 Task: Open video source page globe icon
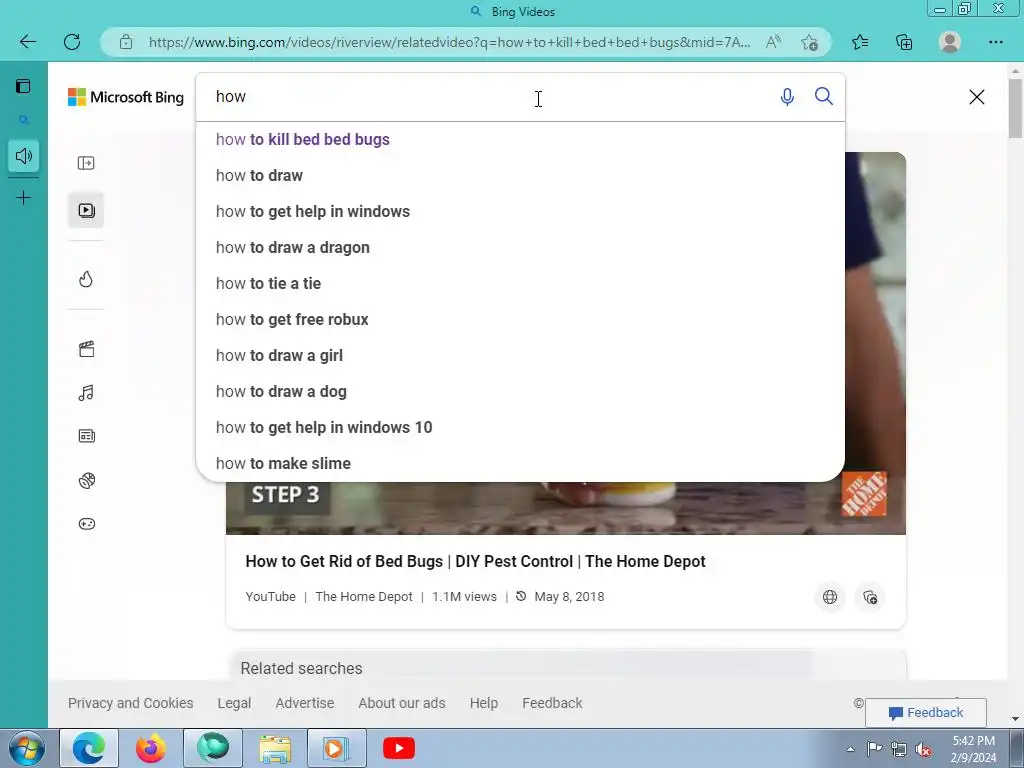click(x=829, y=597)
